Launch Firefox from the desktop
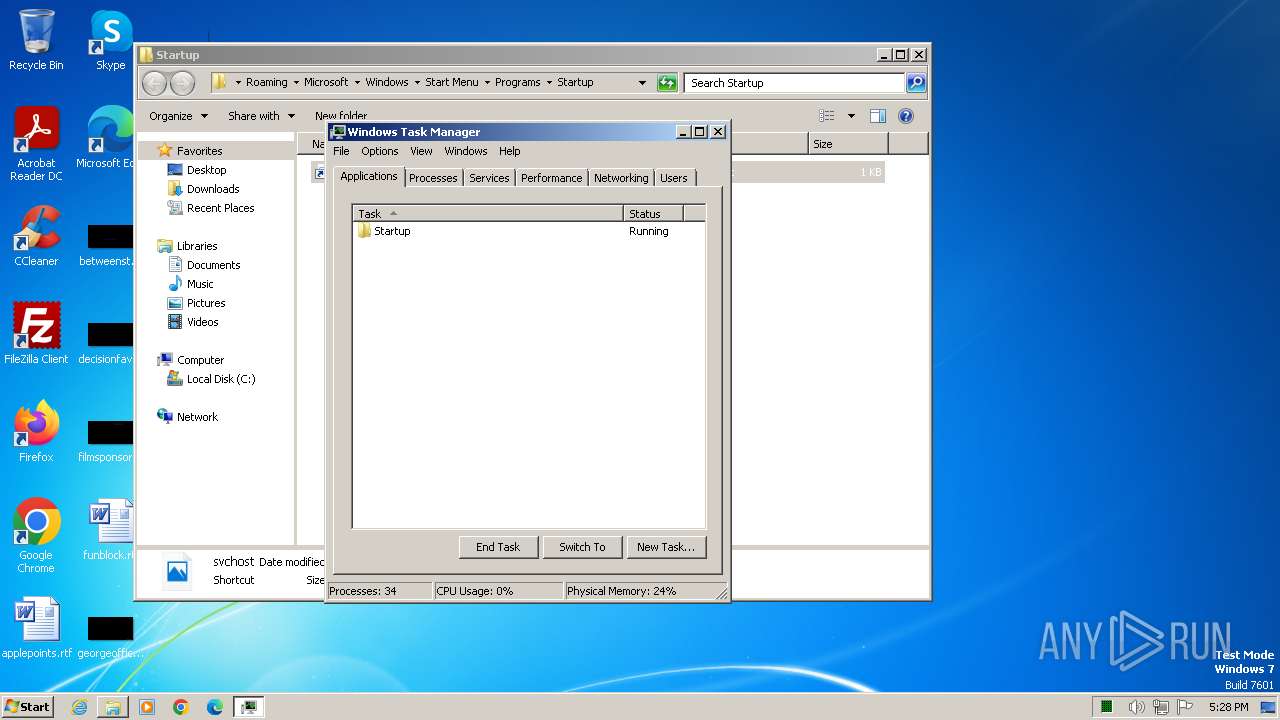 (36, 432)
